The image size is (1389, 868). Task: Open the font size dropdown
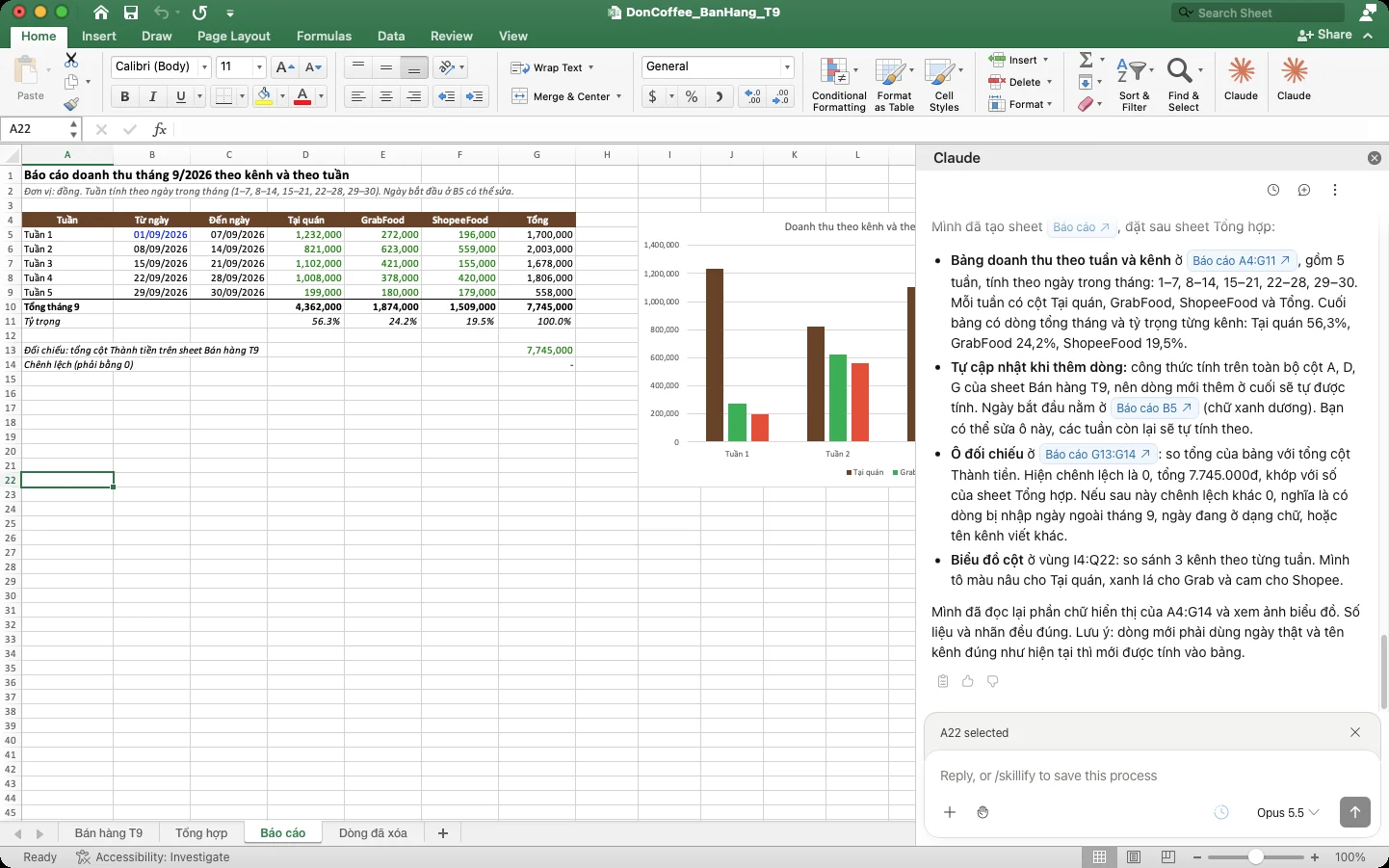tap(258, 66)
